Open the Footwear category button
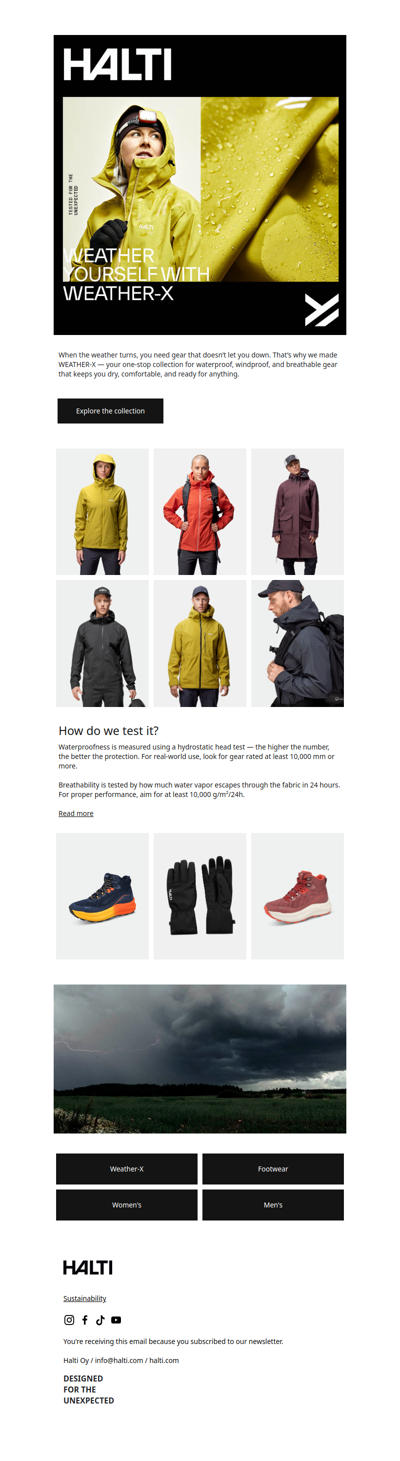This screenshot has width=400, height=1461. pos(273,1169)
